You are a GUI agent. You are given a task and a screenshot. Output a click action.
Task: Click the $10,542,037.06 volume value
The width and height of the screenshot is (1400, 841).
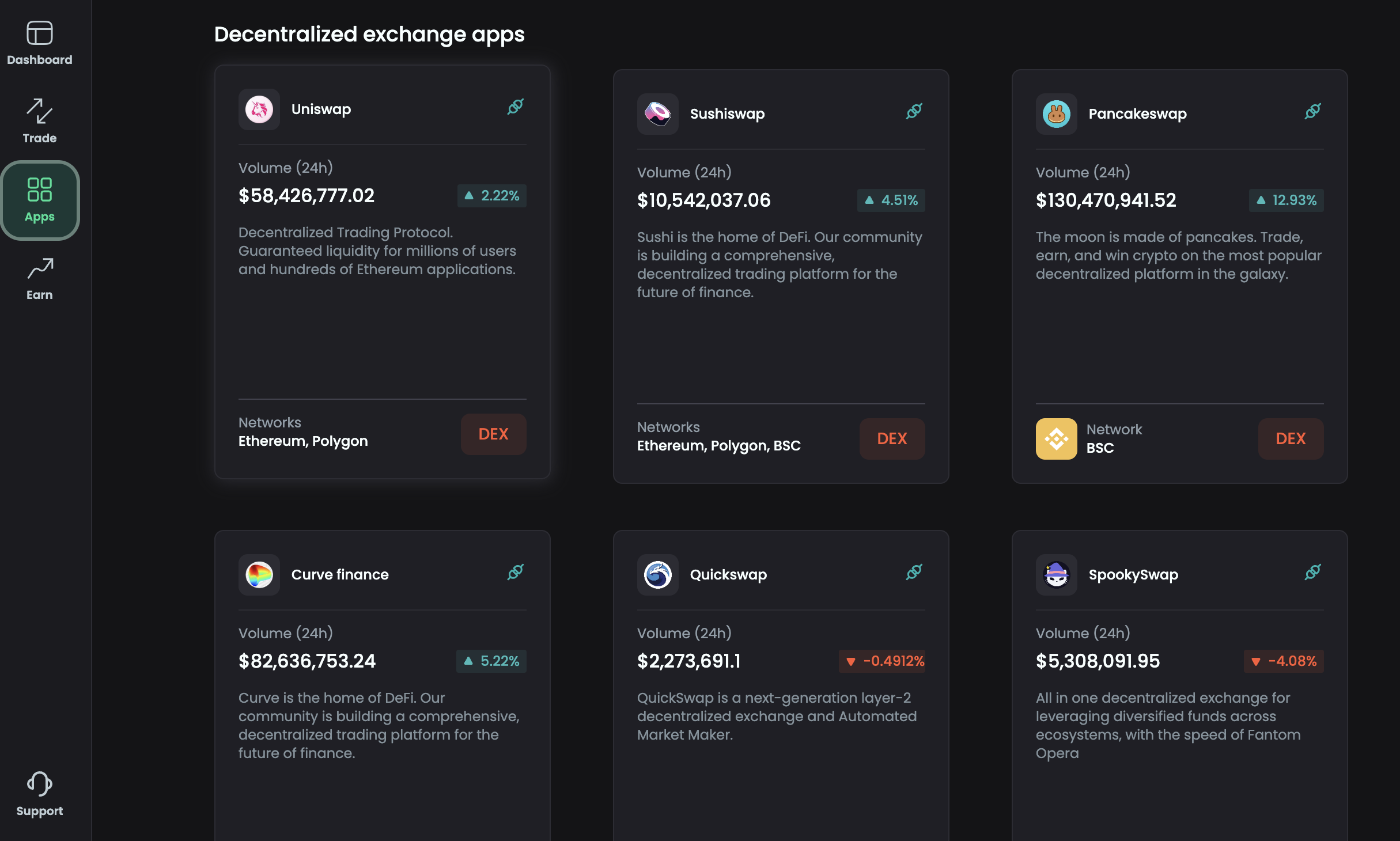click(x=704, y=200)
